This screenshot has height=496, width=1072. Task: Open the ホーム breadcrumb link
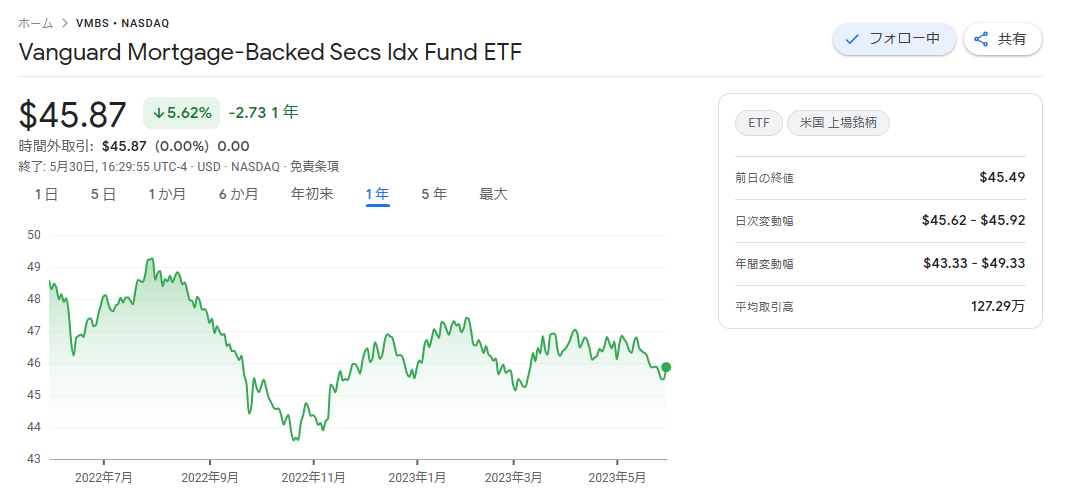[x=36, y=23]
